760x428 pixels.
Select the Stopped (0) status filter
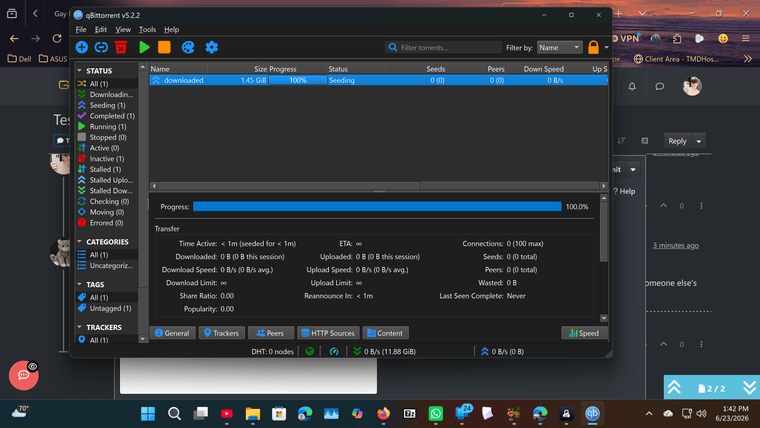point(107,137)
